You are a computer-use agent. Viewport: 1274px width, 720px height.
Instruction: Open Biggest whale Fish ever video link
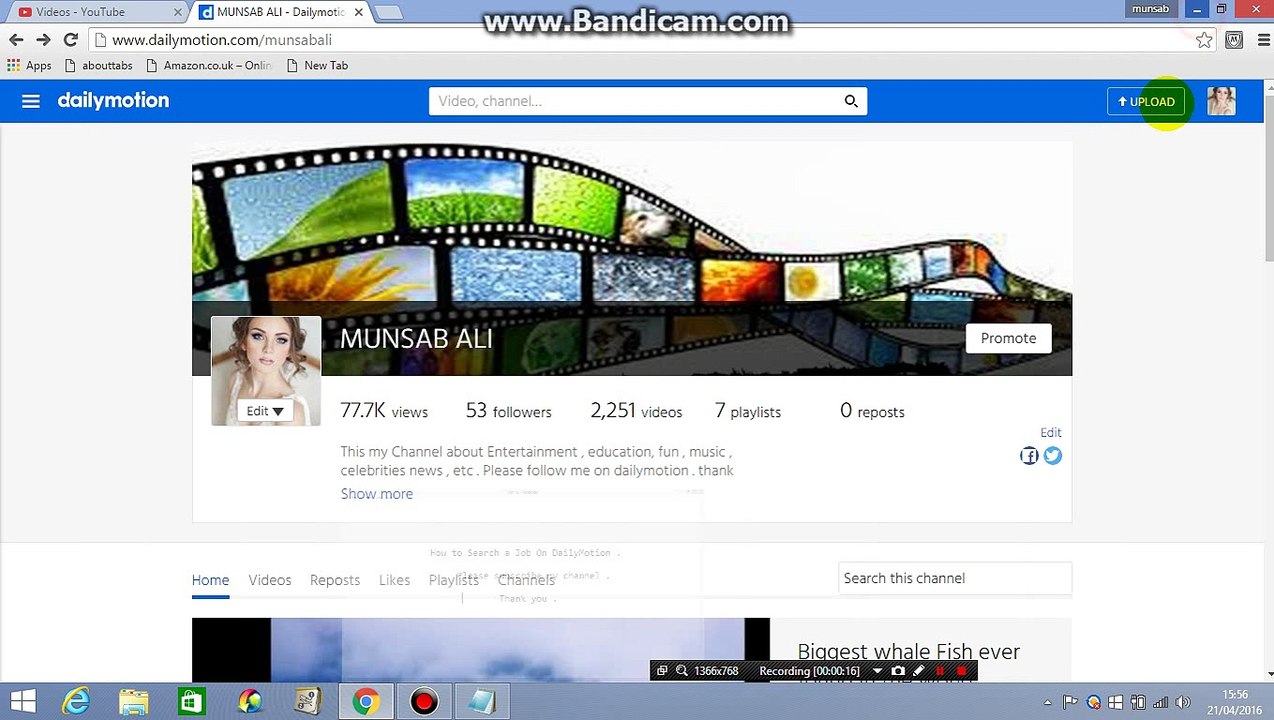coord(908,652)
